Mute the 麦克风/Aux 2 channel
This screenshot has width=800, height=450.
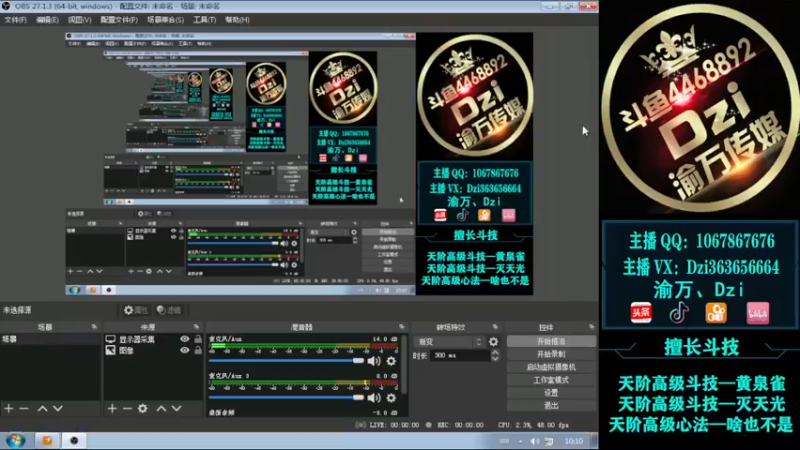pyautogui.click(x=374, y=397)
